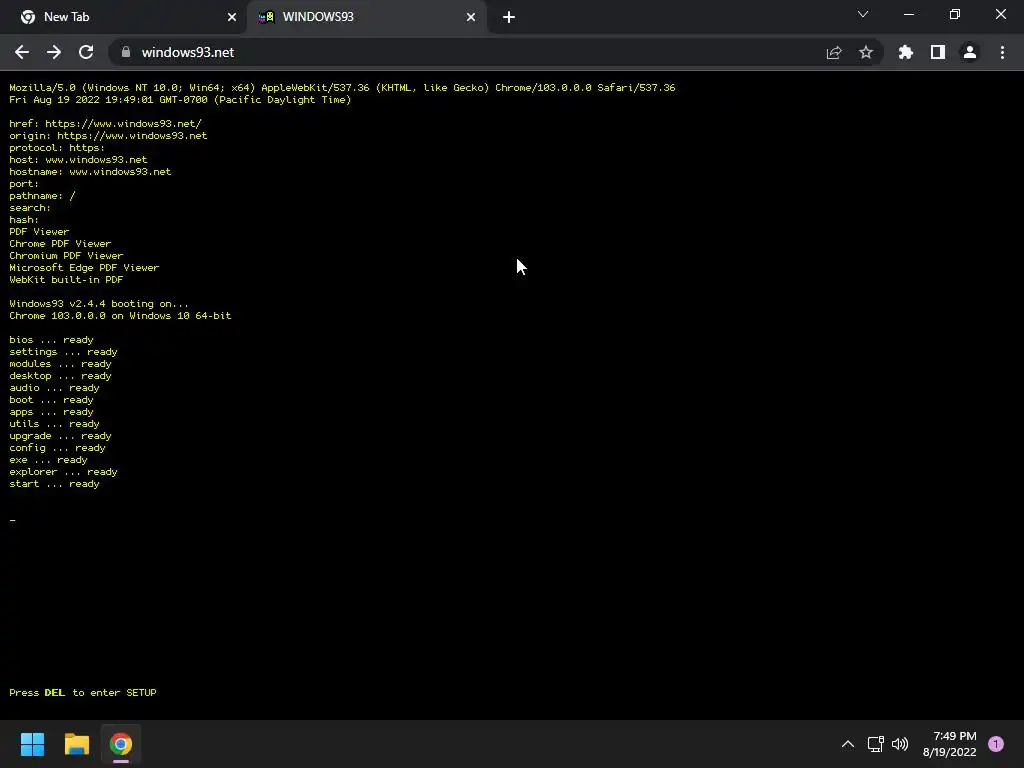Click the browser forward arrow
The image size is (1024, 768).
(x=54, y=52)
